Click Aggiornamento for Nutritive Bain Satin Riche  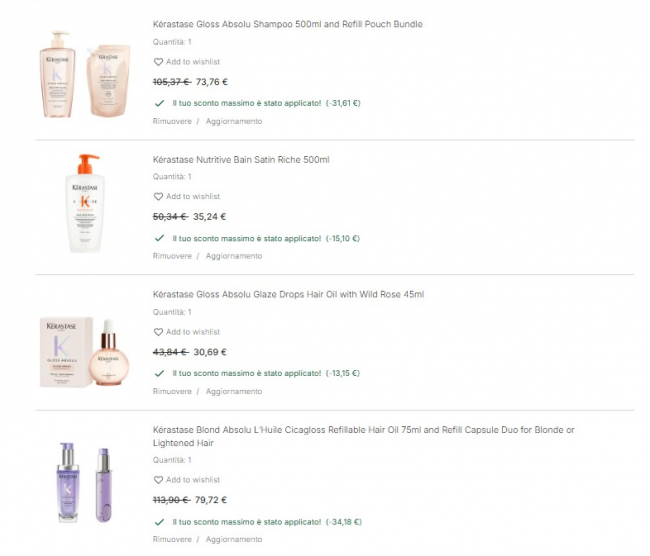234,256
